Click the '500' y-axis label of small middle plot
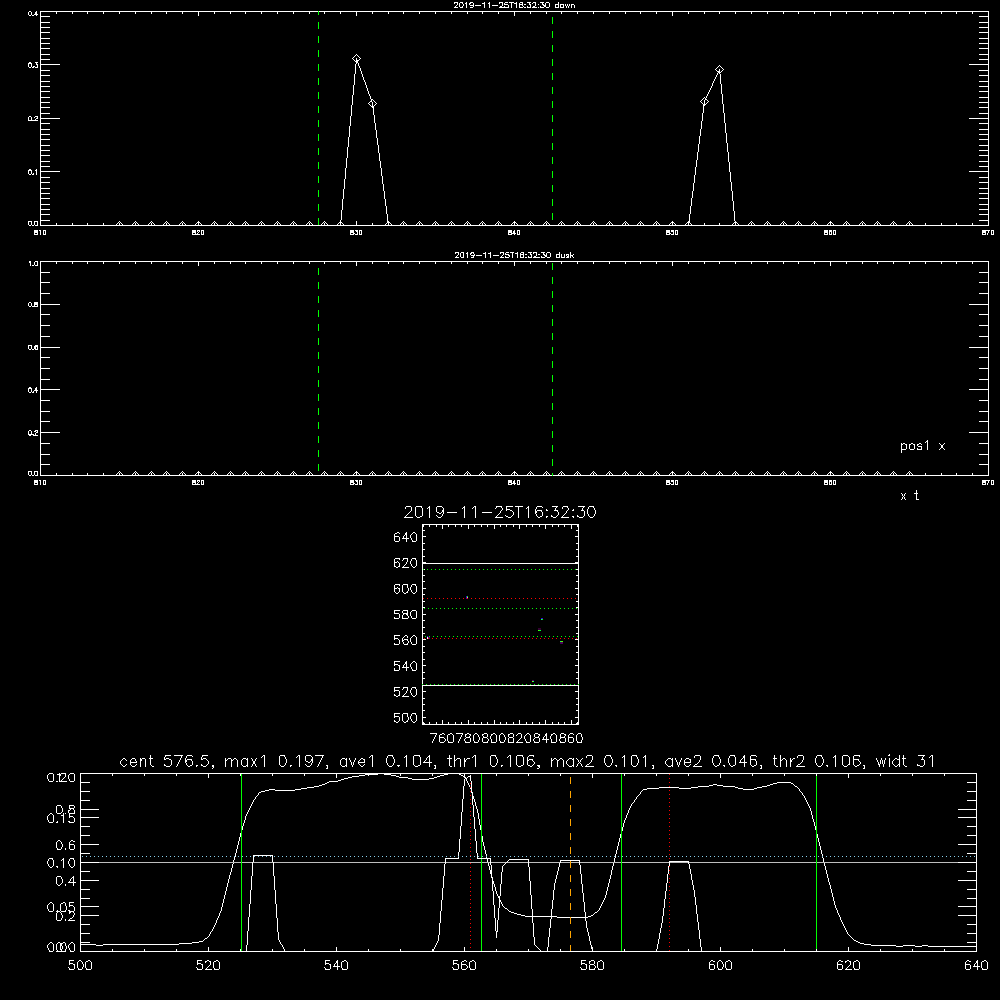 click(406, 717)
